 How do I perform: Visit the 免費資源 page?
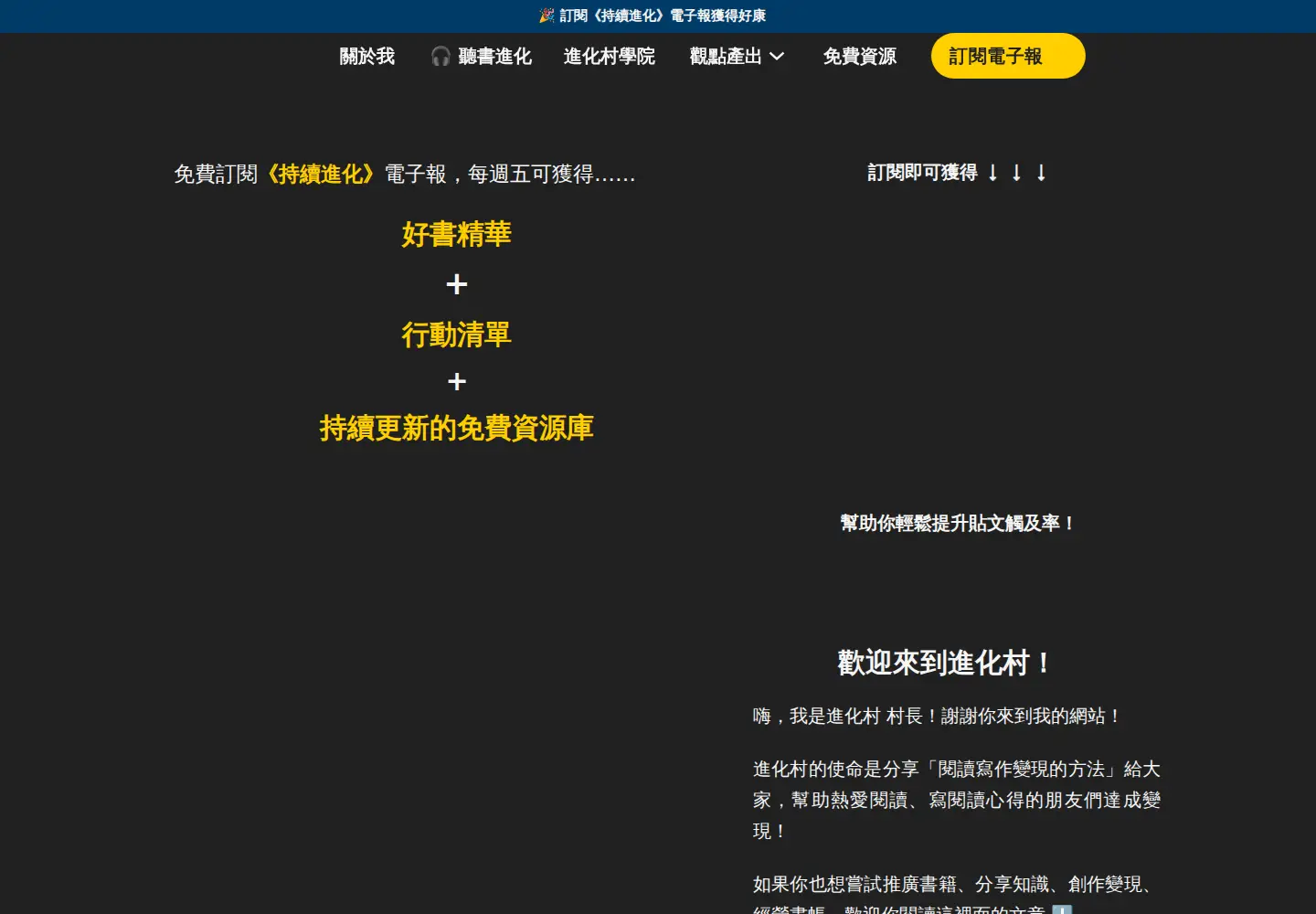point(860,57)
